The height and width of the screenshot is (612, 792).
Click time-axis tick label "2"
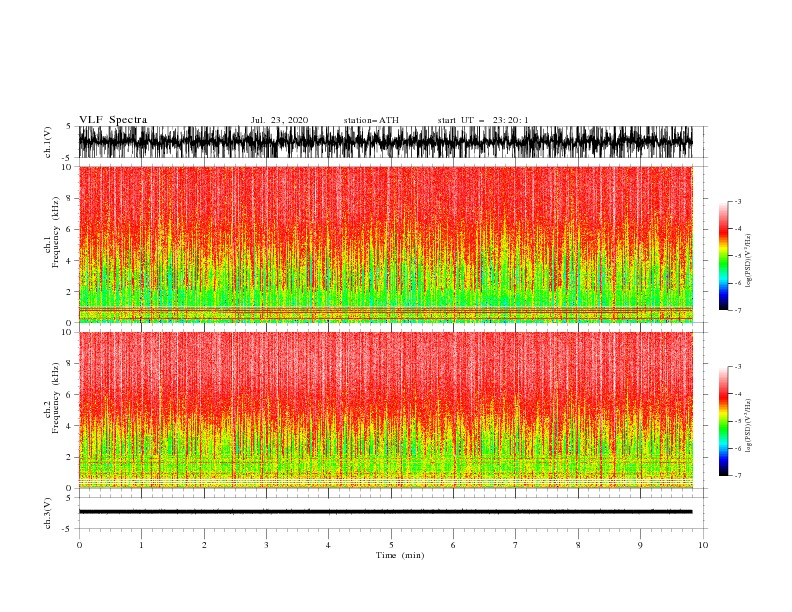204,545
